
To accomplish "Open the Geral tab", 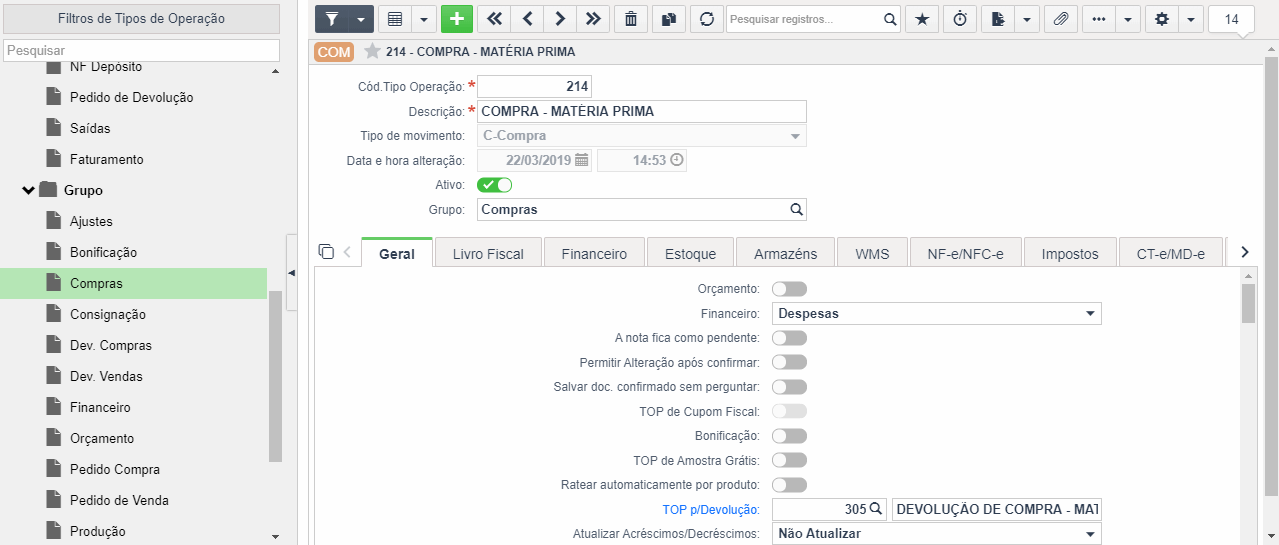I will pos(397,253).
